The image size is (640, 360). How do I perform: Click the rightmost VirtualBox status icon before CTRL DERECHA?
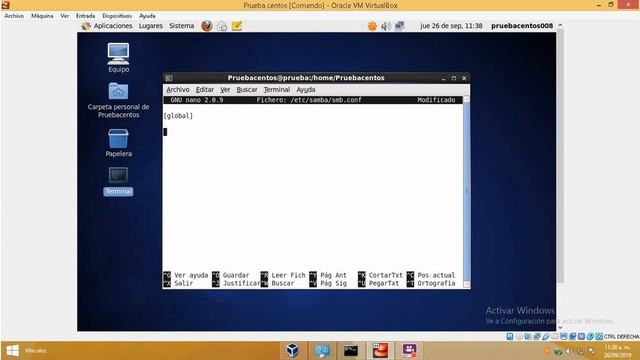(x=599, y=336)
